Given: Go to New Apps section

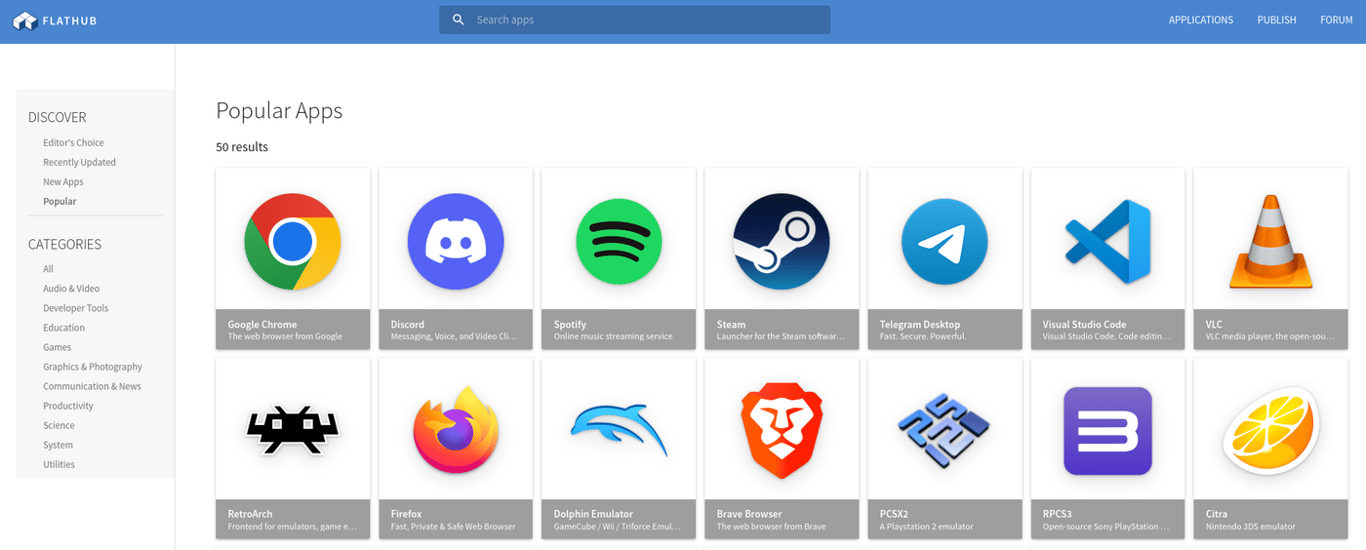Looking at the screenshot, I should 63,182.
